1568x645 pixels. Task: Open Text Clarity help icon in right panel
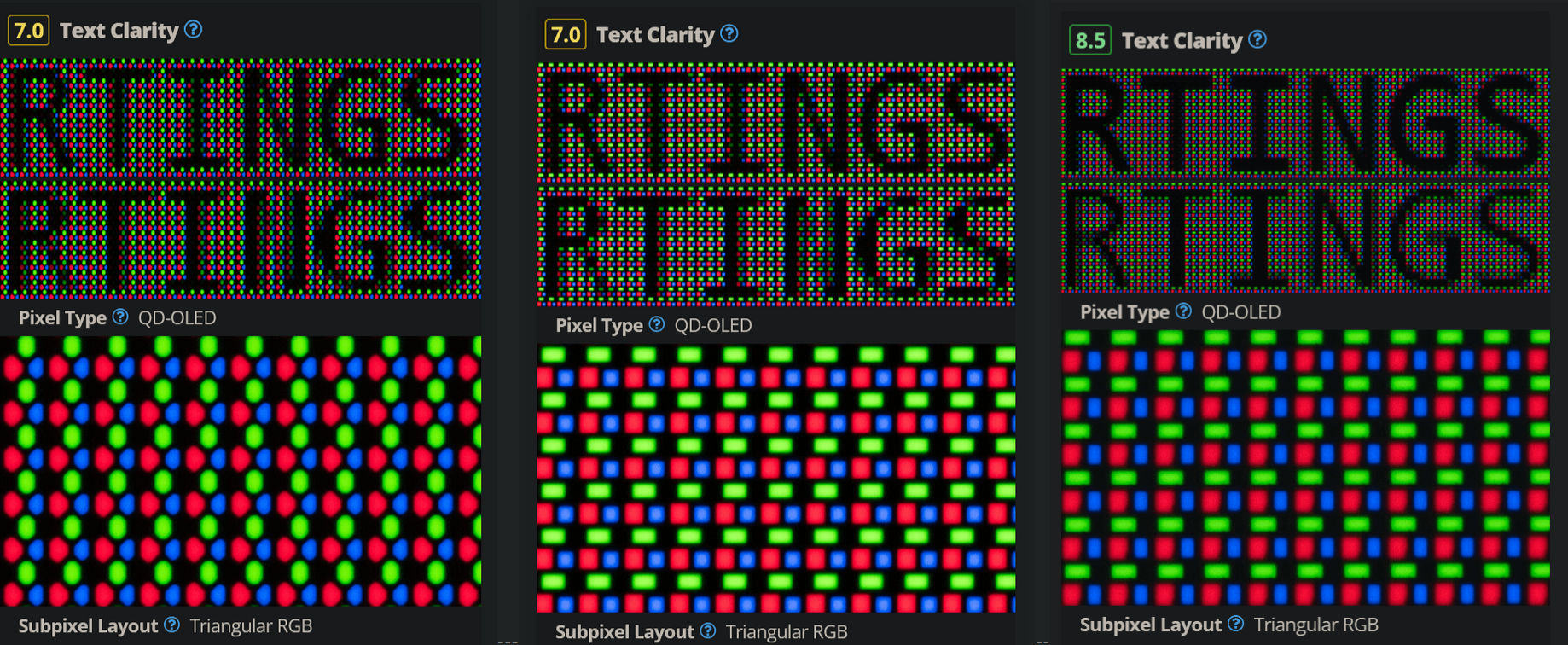pos(1257,39)
